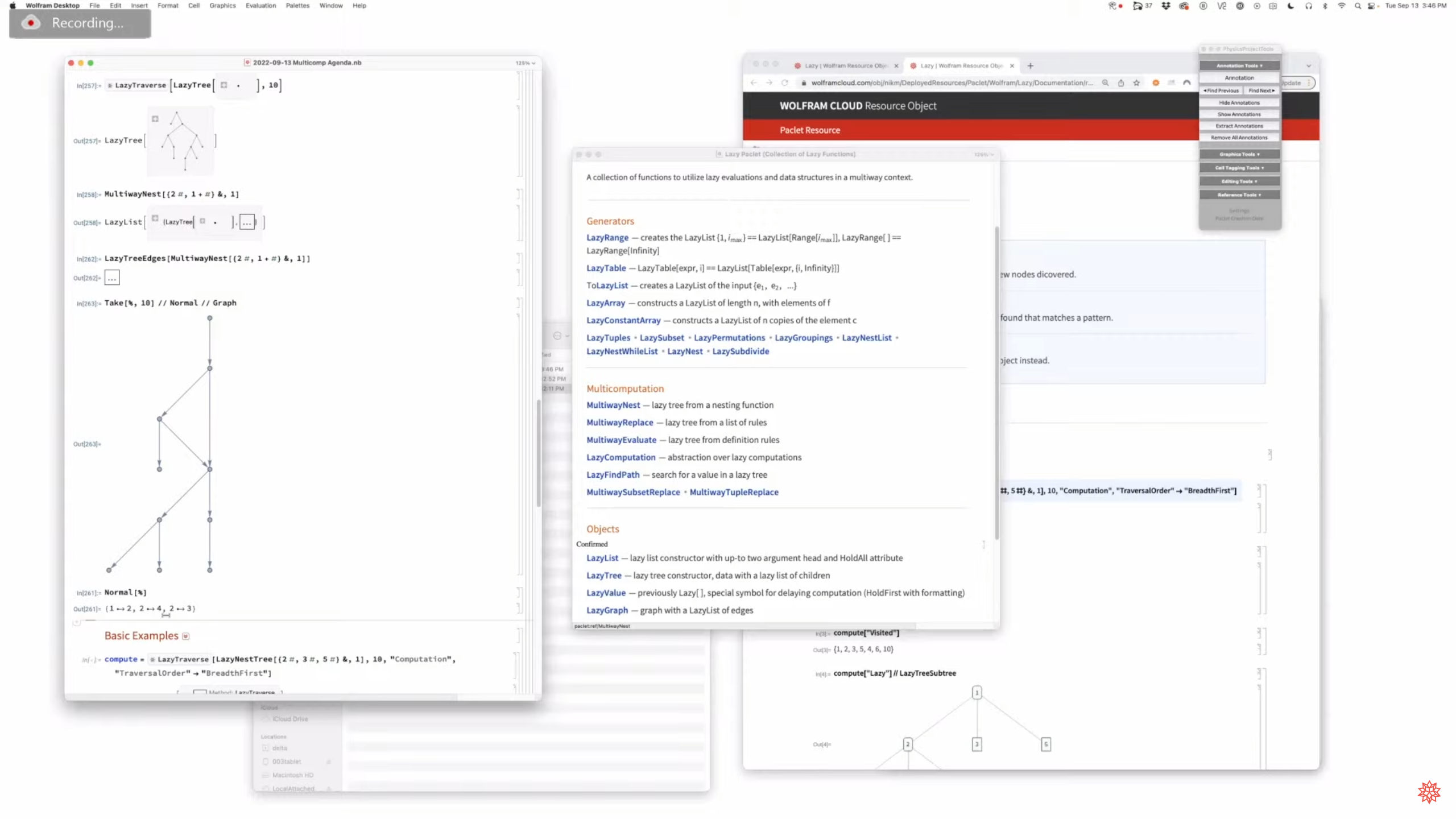Open the LazyPermutations link

729,338
